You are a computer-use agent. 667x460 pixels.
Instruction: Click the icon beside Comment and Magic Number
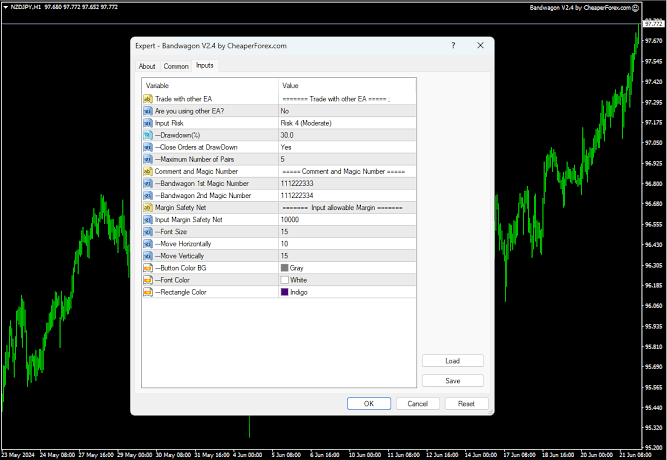[148, 171]
